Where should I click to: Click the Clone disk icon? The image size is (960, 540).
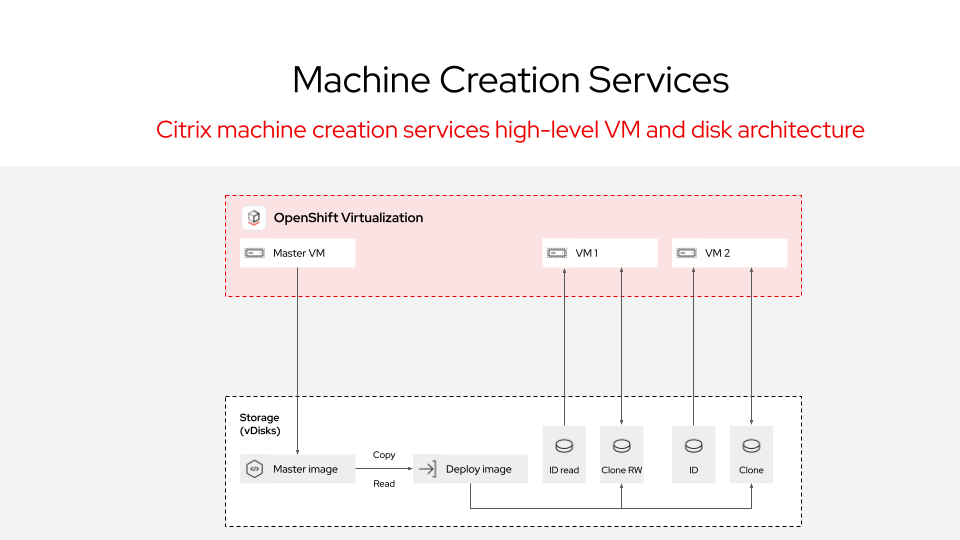pyautogui.click(x=751, y=446)
